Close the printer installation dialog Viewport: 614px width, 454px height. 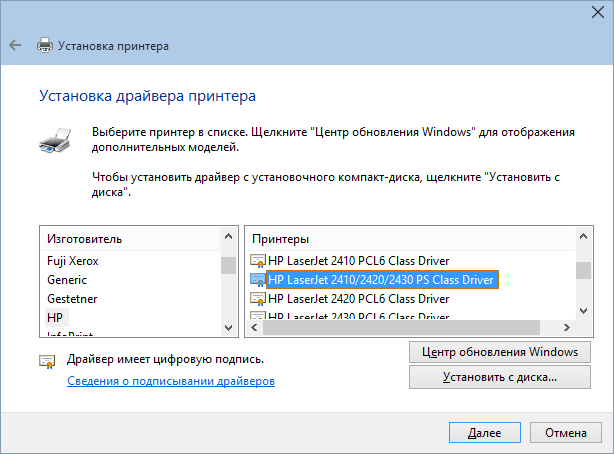tap(598, 12)
